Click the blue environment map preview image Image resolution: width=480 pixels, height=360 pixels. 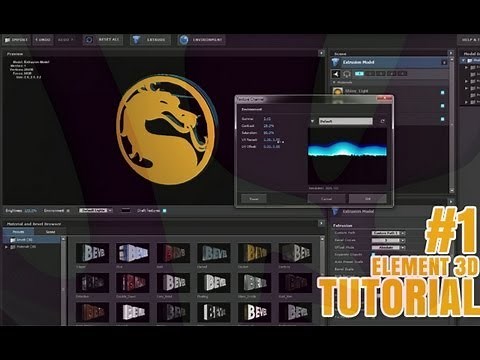347,156
